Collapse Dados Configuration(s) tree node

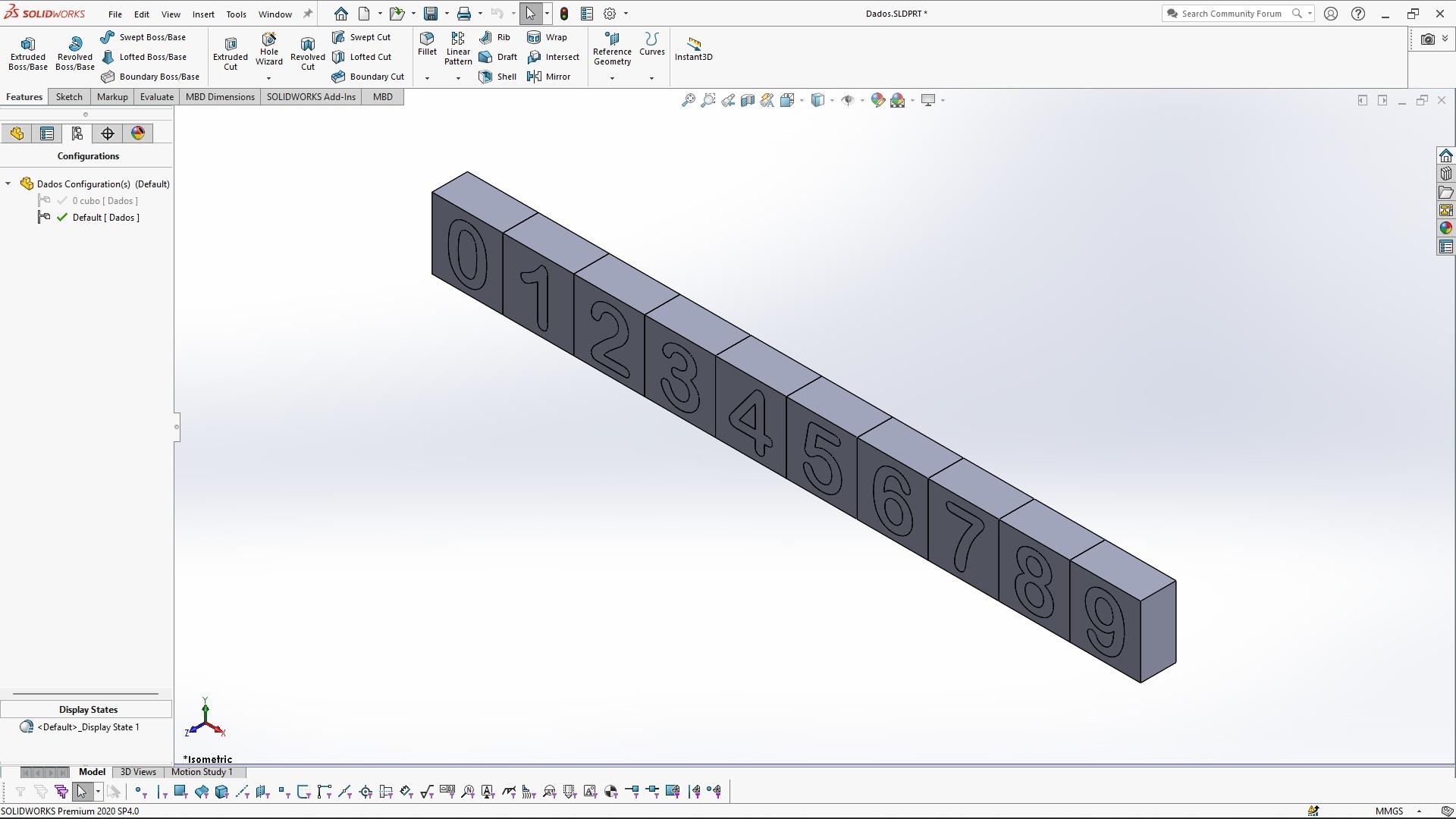8,184
